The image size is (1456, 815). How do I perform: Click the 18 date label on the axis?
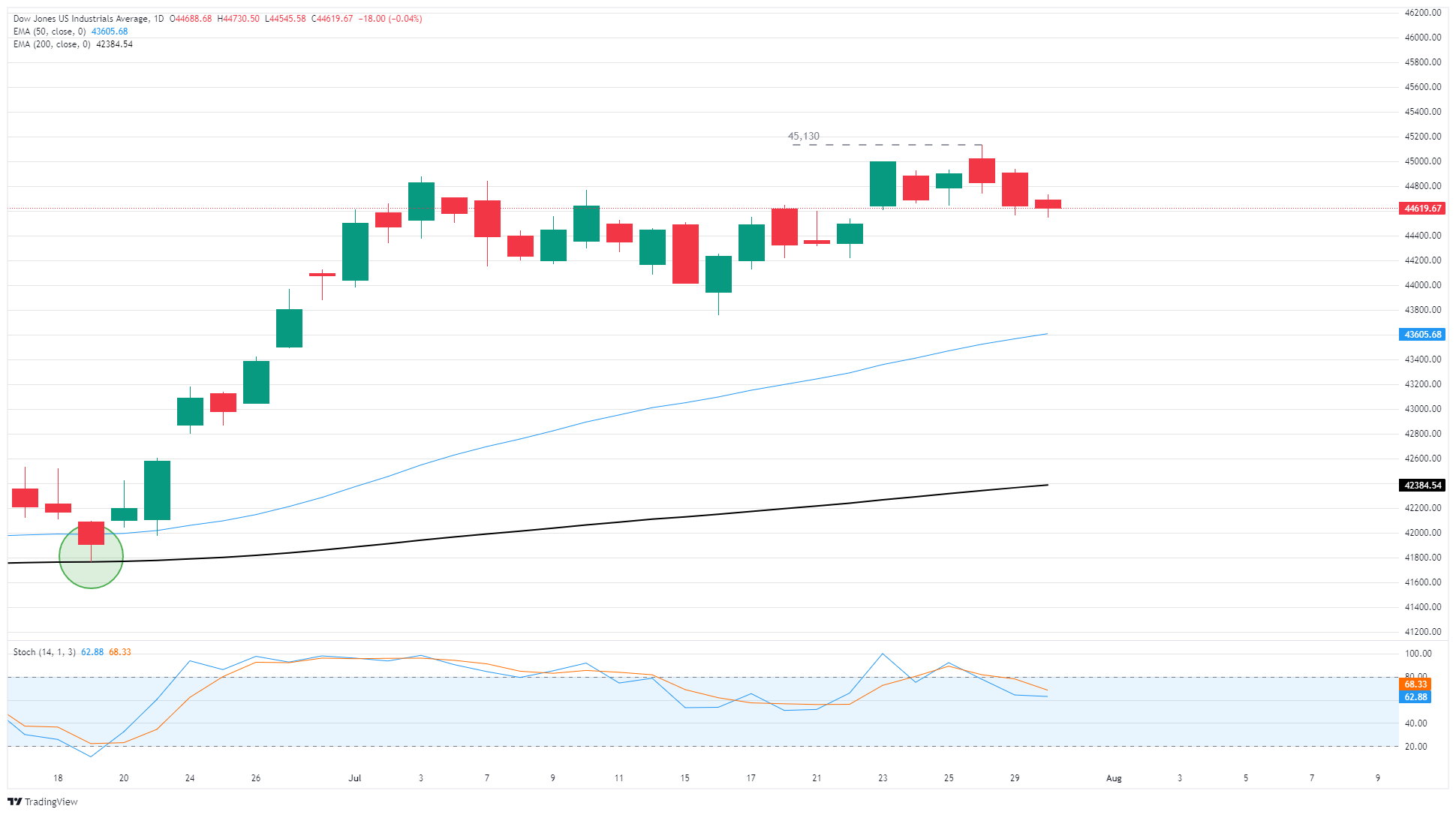click(x=58, y=778)
